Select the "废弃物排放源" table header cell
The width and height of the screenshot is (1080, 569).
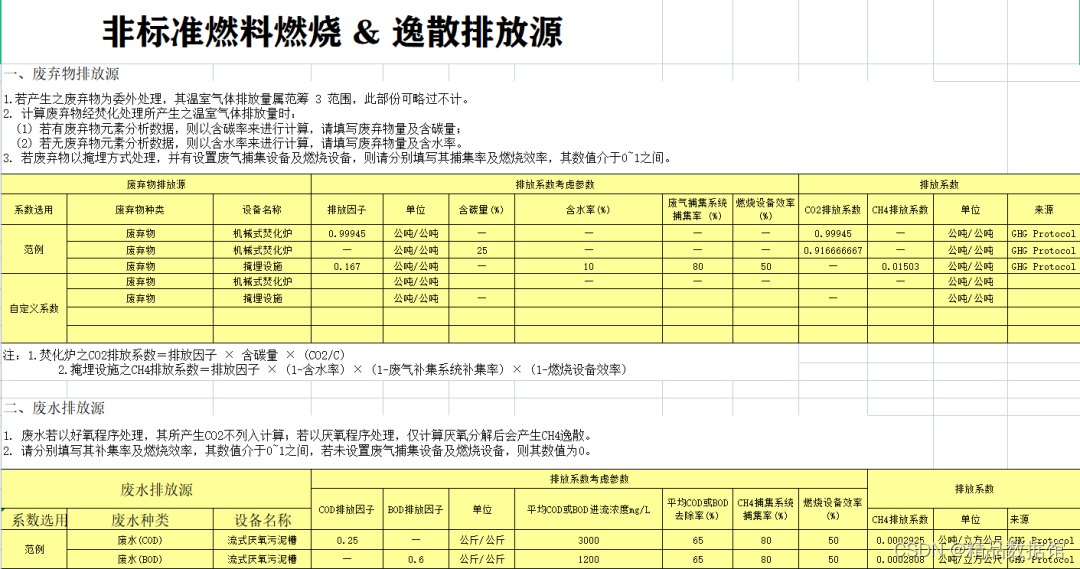156,185
